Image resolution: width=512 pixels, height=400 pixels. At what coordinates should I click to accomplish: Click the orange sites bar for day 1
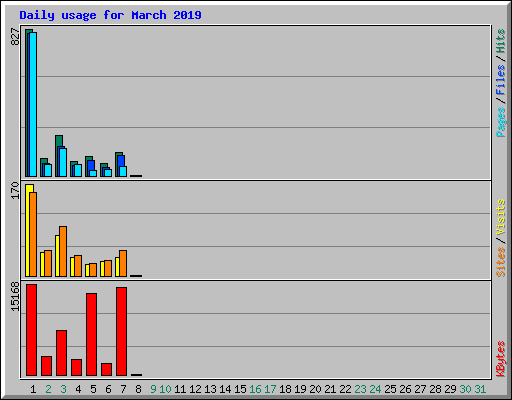[x=33, y=234]
